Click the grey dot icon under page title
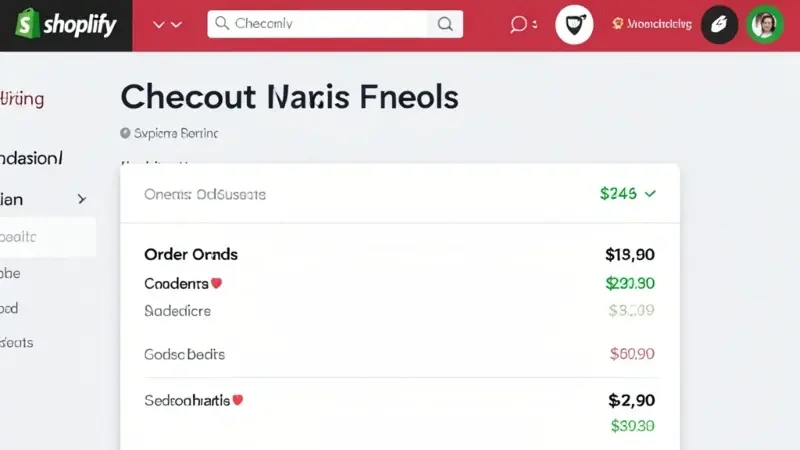 (x=125, y=132)
